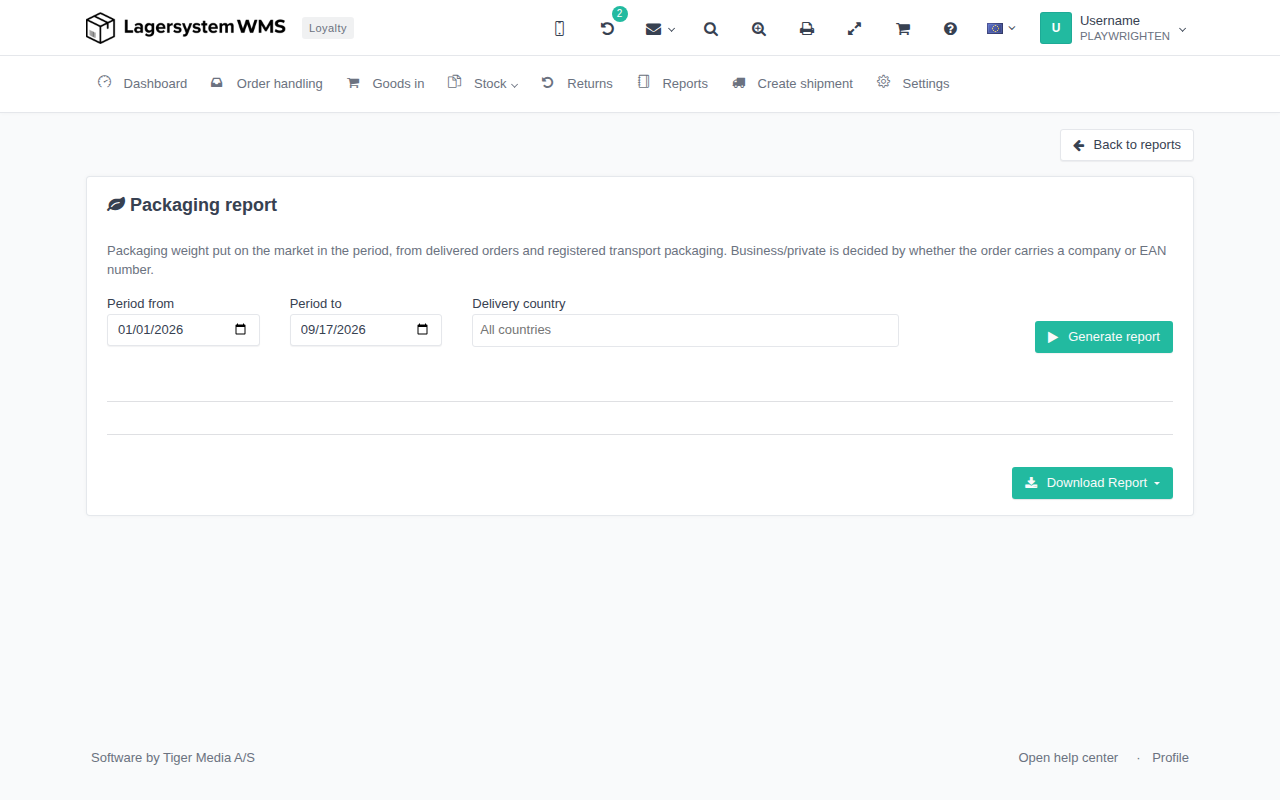Screen dimensions: 1280x800
Task: Click the 'Software by Tiger Media A/S' text
Action: point(173,758)
